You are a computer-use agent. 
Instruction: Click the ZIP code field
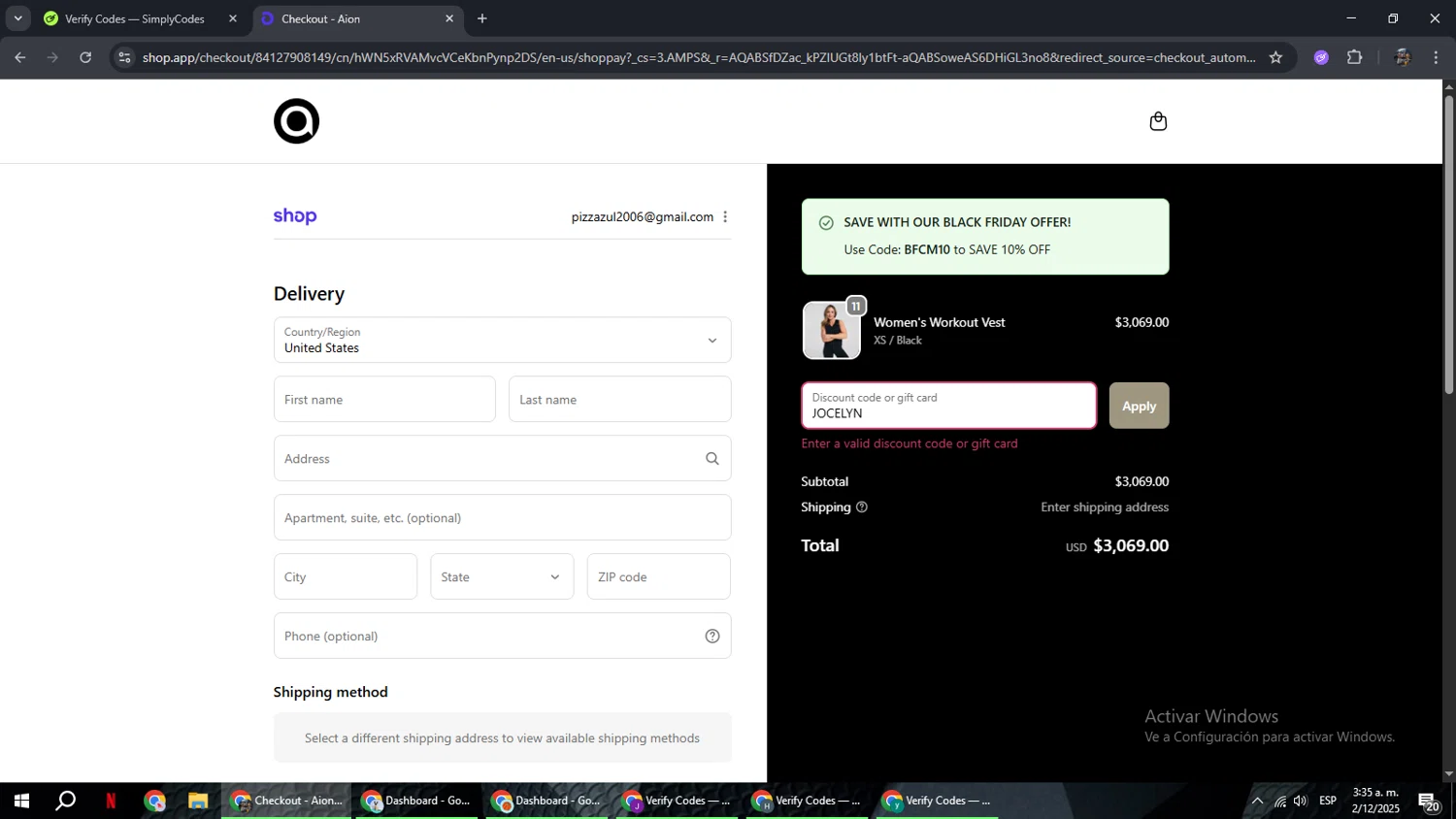[658, 576]
